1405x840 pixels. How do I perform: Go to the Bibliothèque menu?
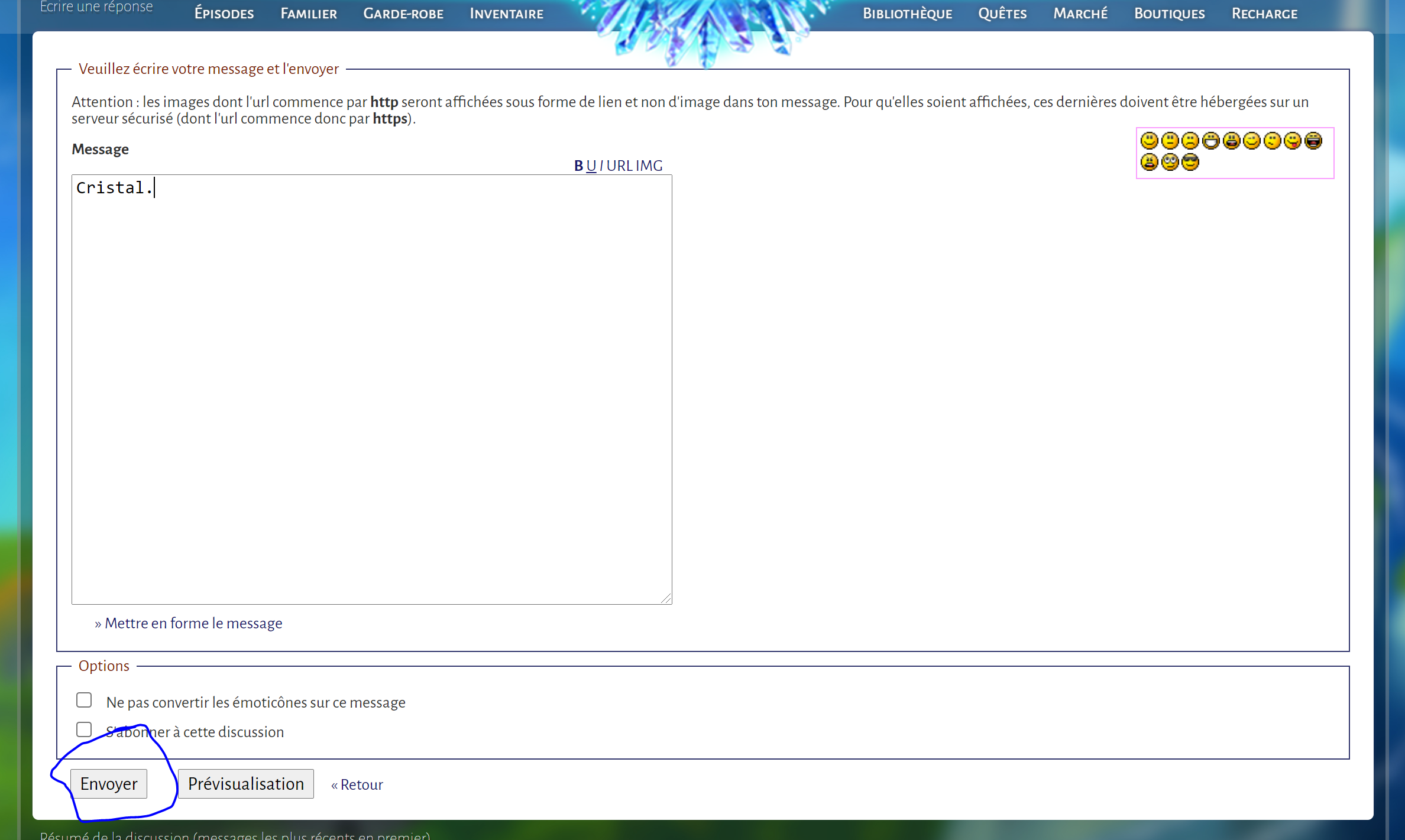pos(907,14)
